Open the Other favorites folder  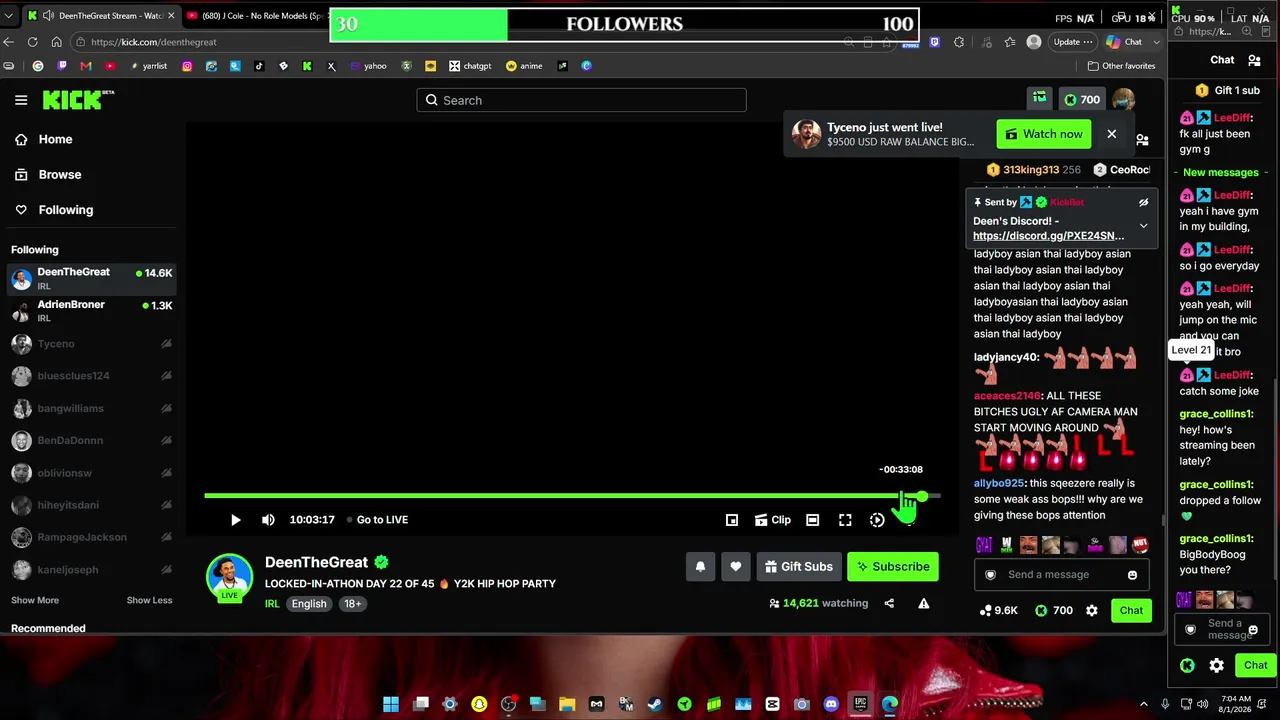pyautogui.click(x=1121, y=66)
